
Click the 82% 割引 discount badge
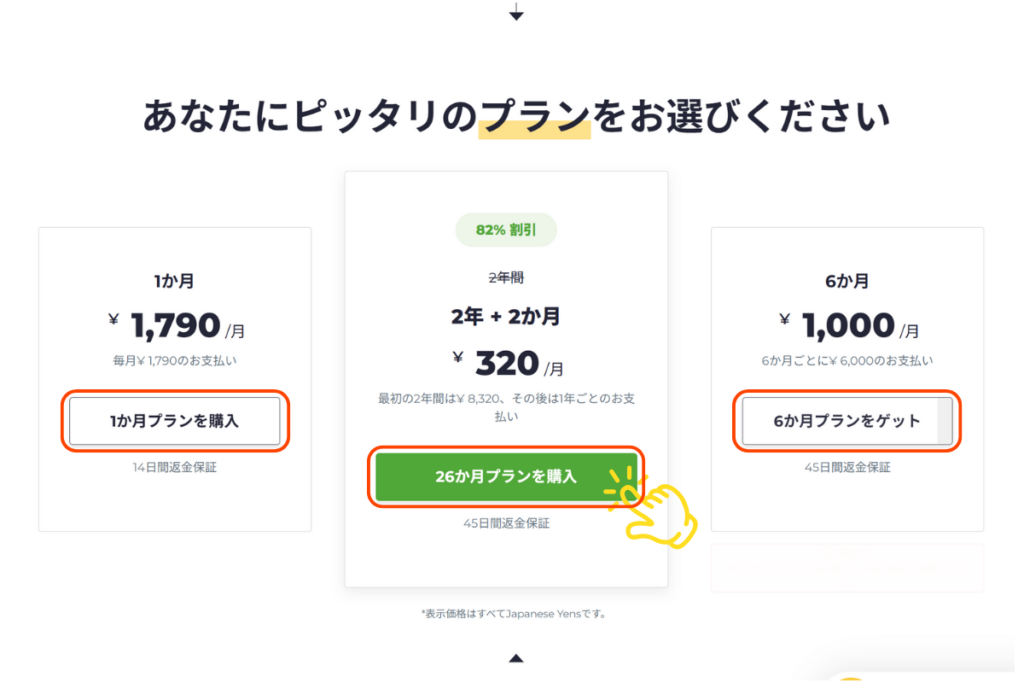(x=506, y=230)
